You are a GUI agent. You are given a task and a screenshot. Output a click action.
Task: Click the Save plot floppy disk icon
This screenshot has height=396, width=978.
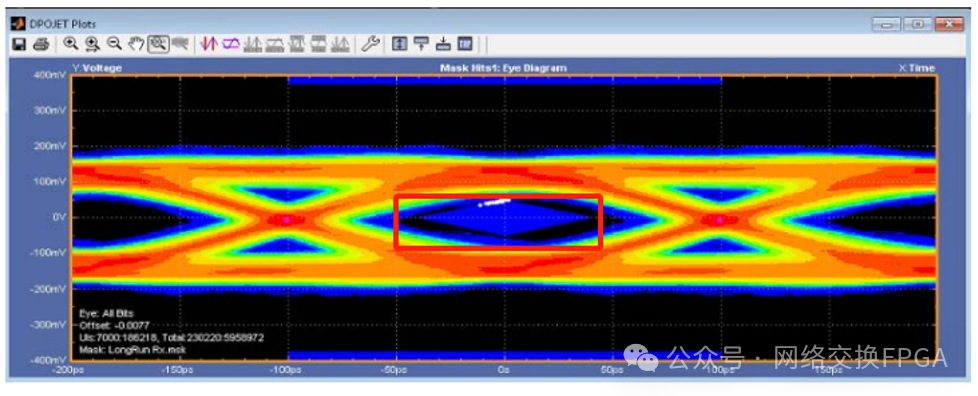pyautogui.click(x=19, y=44)
